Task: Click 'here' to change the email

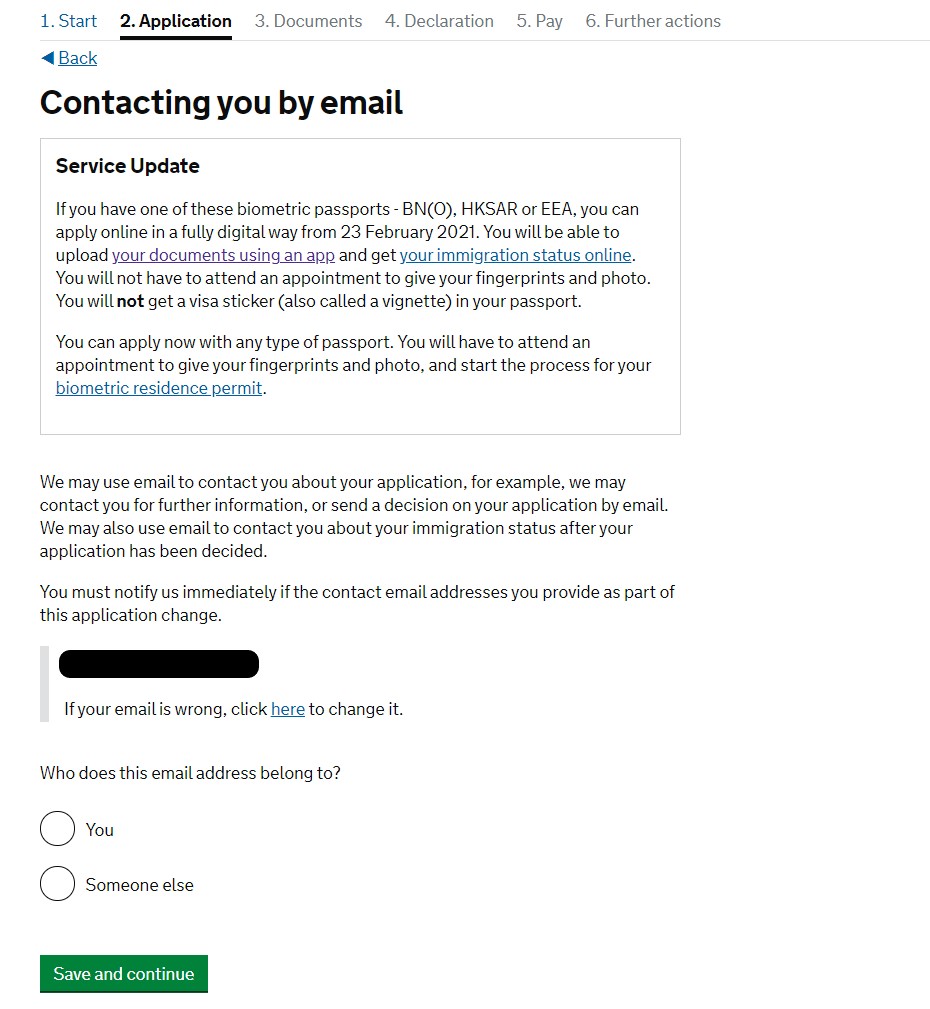Action: tap(287, 709)
